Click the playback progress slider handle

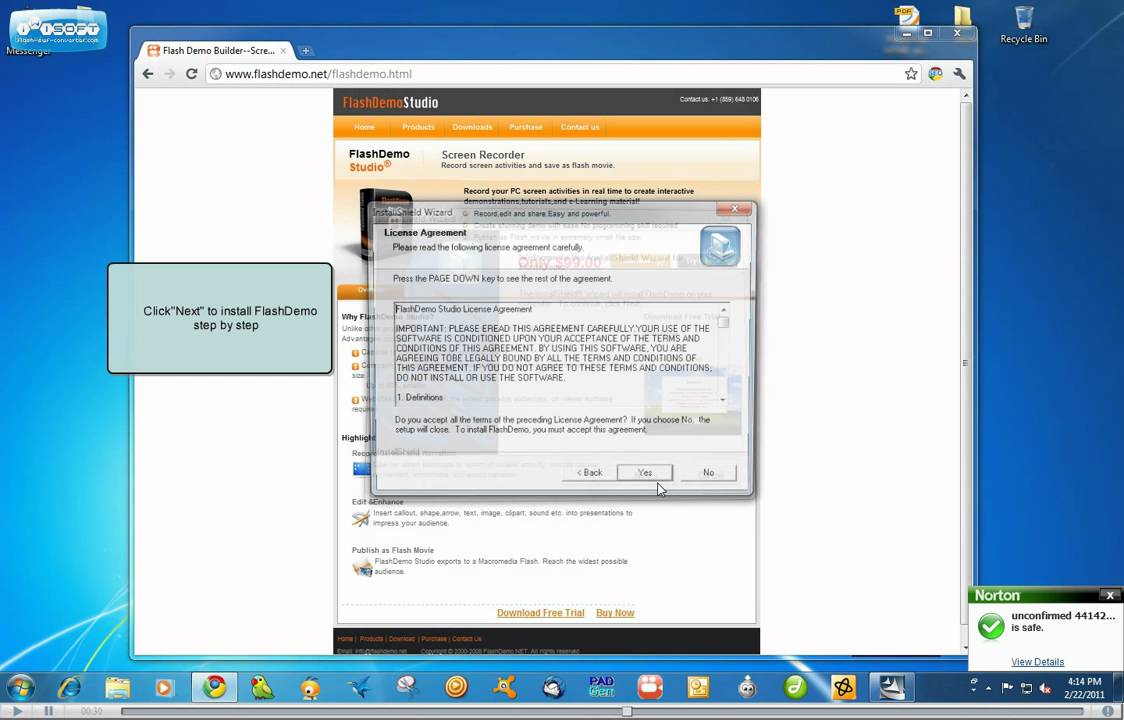point(627,711)
